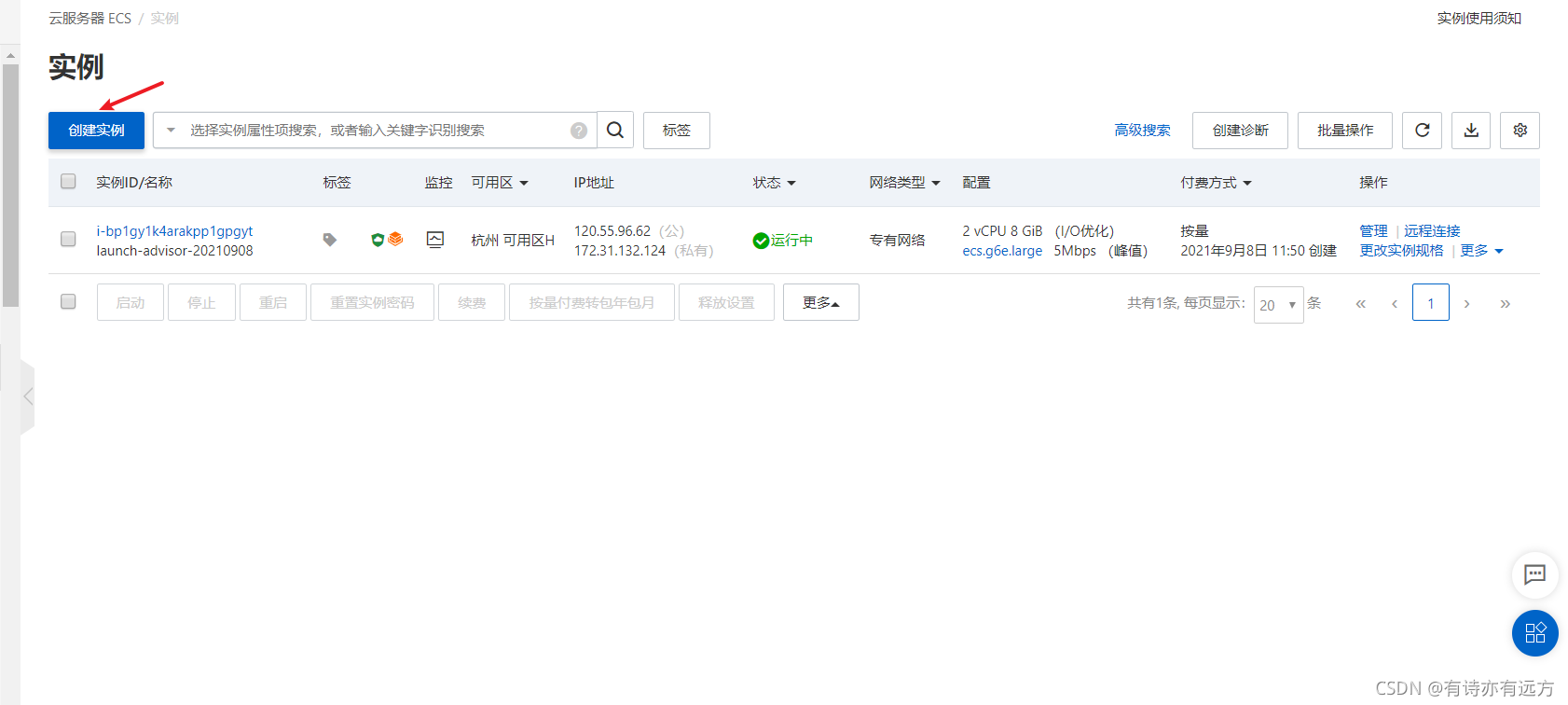Screen dimensions: 1568x705
Task: Open the bottom 更多 batch menu
Action: click(x=821, y=302)
